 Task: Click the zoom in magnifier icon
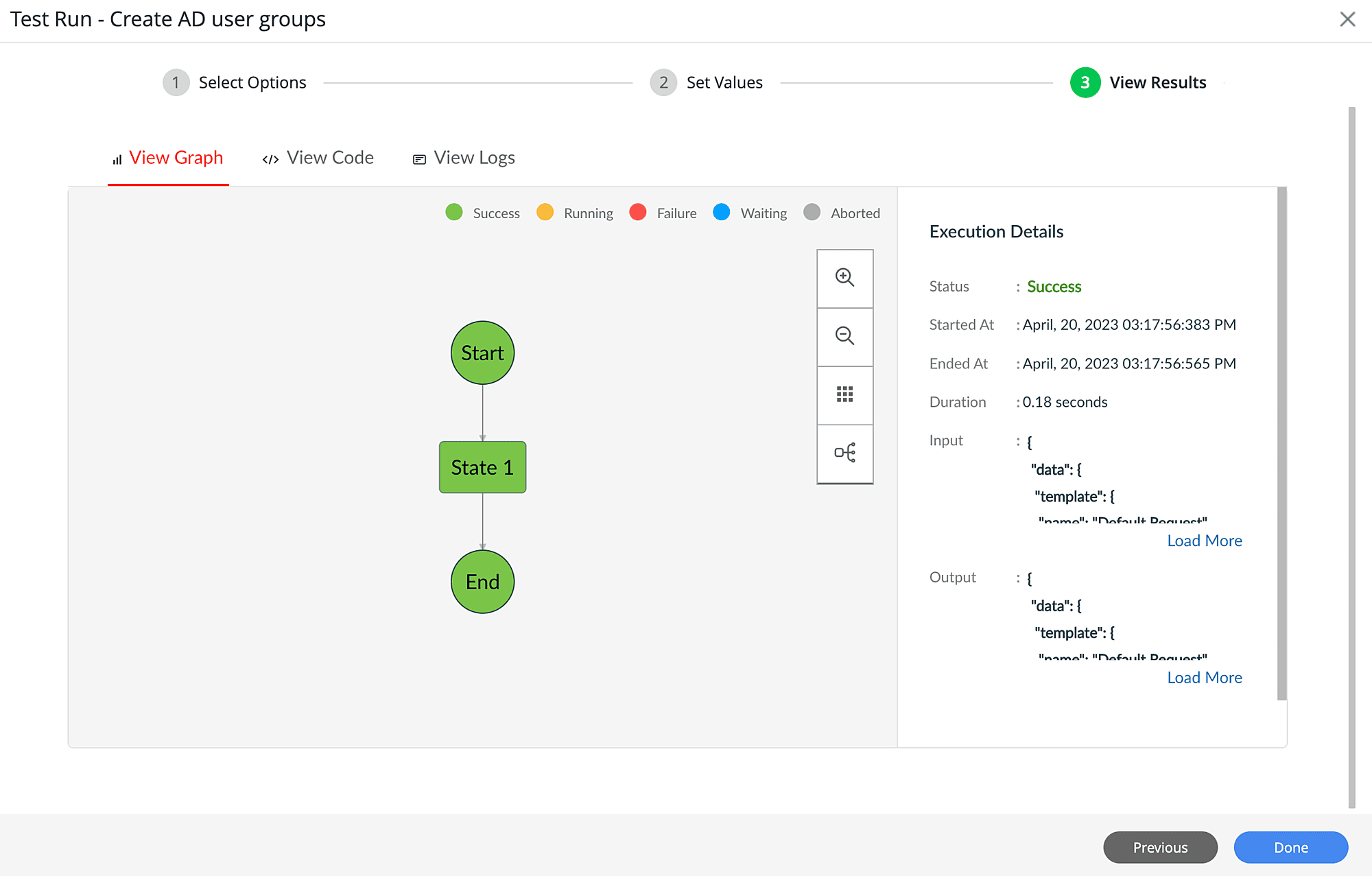[x=844, y=278]
